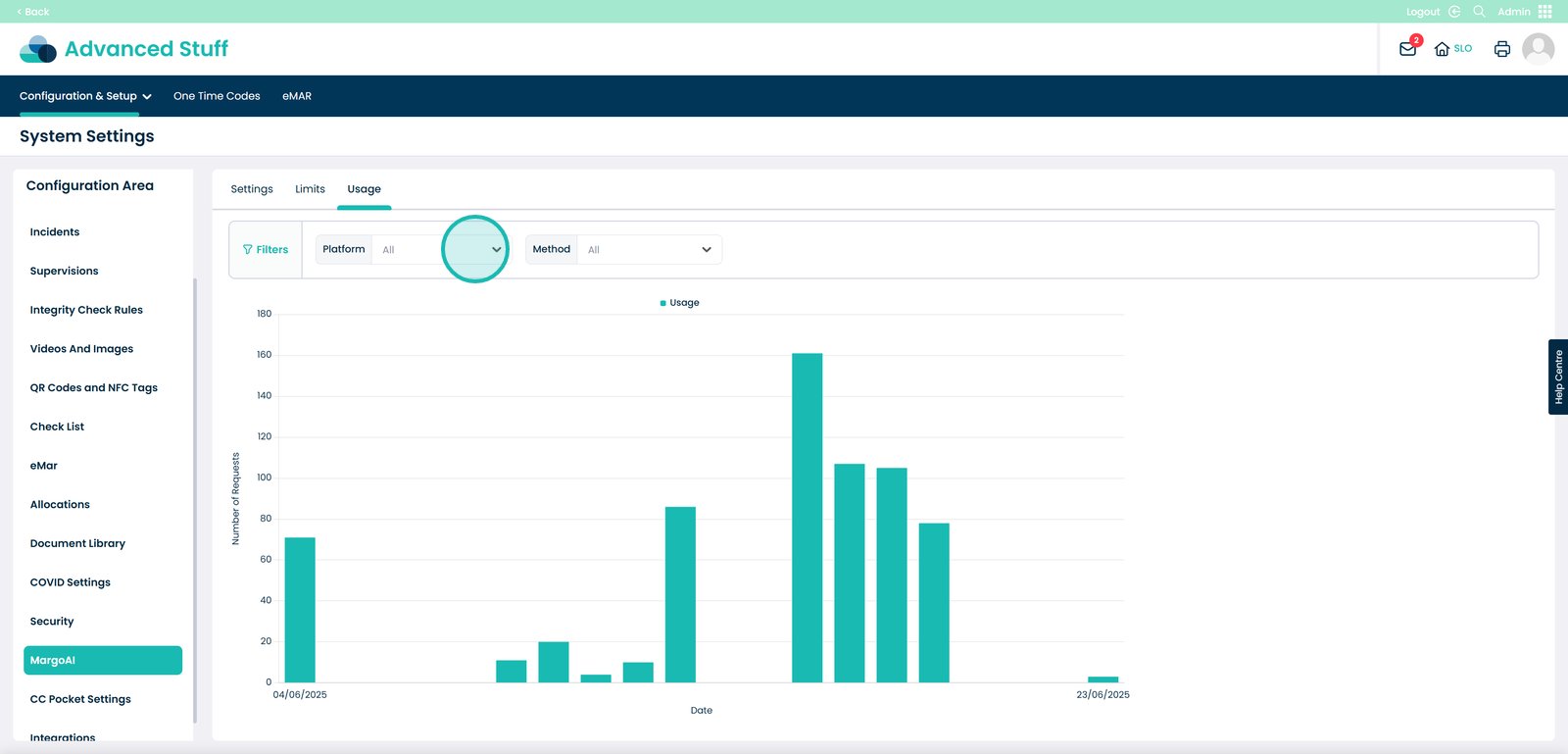Click the printer icon
The height and width of the screenshot is (754, 1568).
[1501, 49]
